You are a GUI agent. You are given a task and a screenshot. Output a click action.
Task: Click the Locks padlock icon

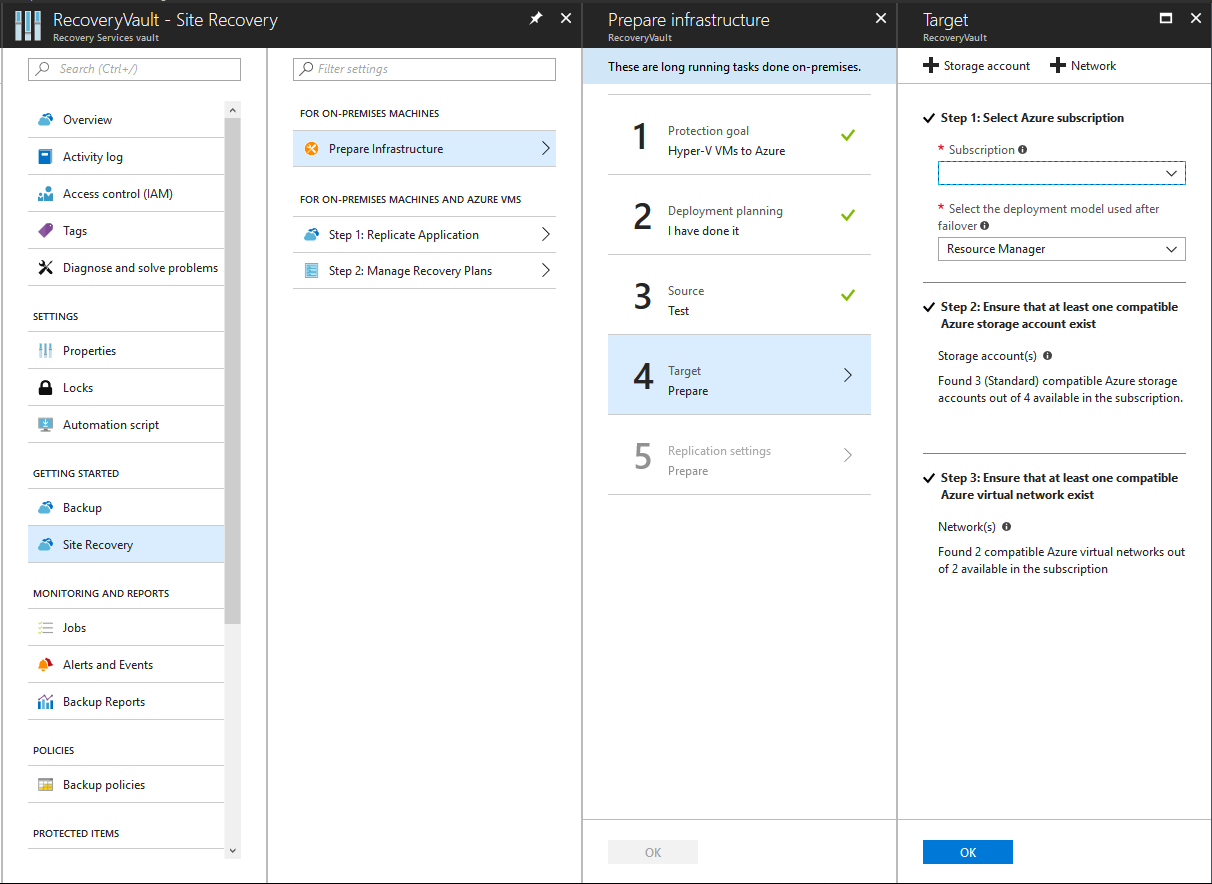[45, 388]
